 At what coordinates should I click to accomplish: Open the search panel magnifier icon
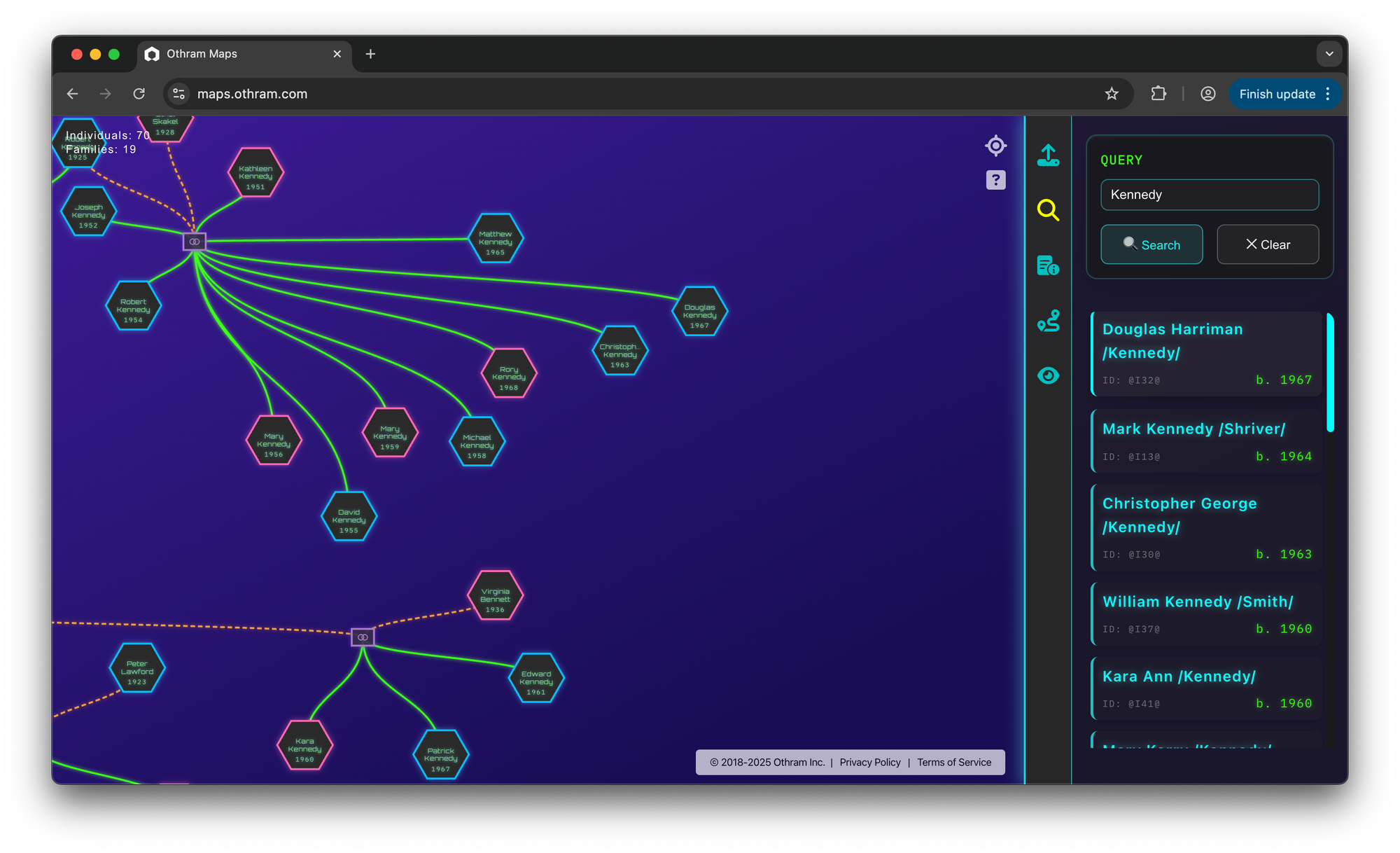[1048, 209]
